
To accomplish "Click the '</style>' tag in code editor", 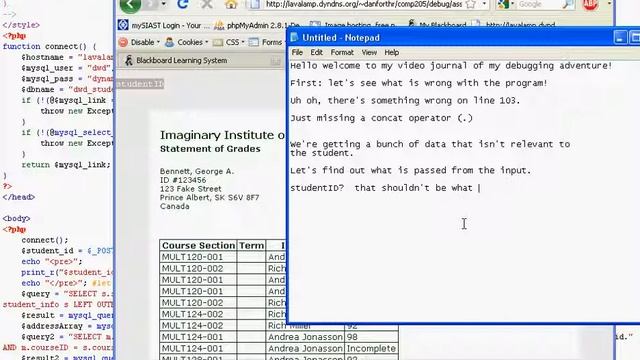I will tap(21, 25).
